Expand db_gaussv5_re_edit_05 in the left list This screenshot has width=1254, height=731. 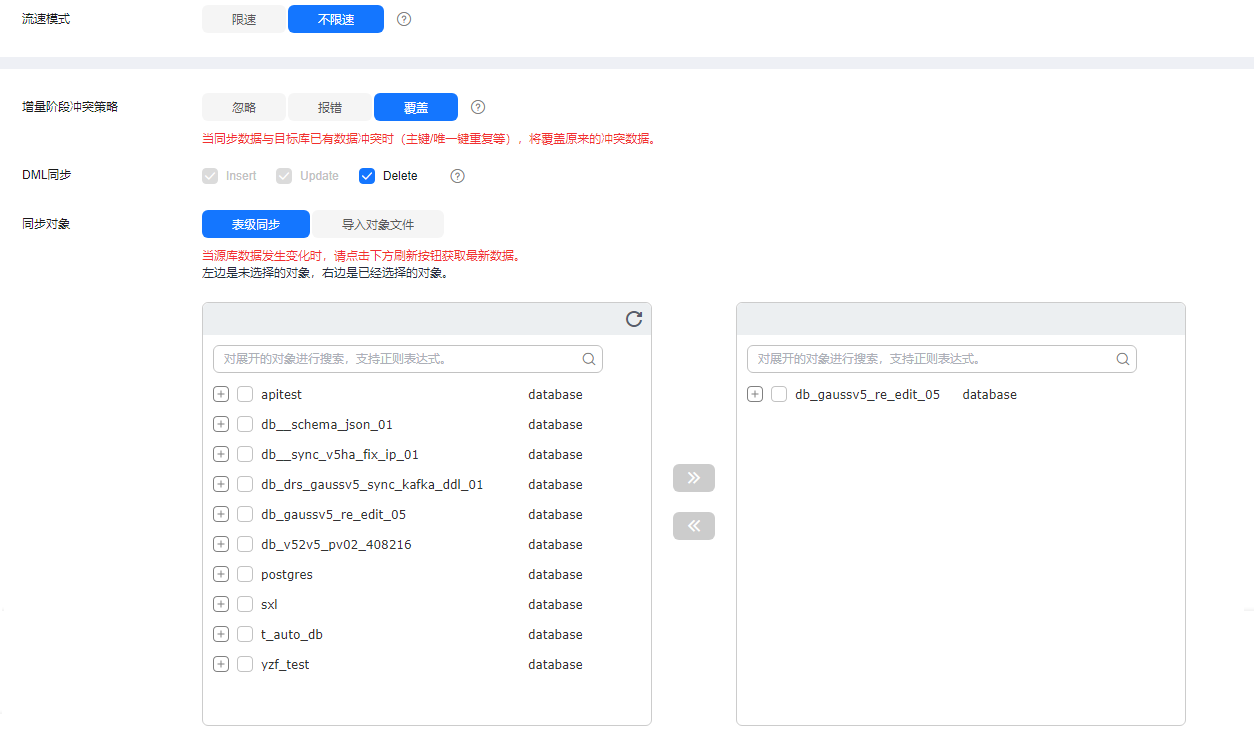tap(221, 514)
